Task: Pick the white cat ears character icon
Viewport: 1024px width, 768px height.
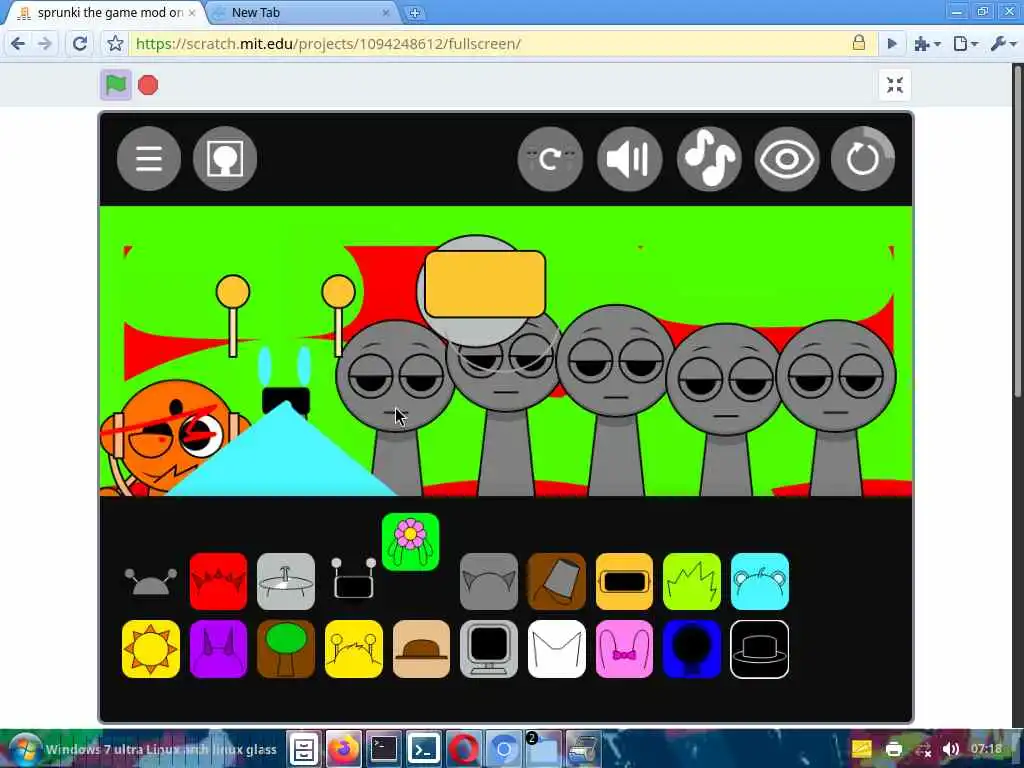Action: pos(557,649)
